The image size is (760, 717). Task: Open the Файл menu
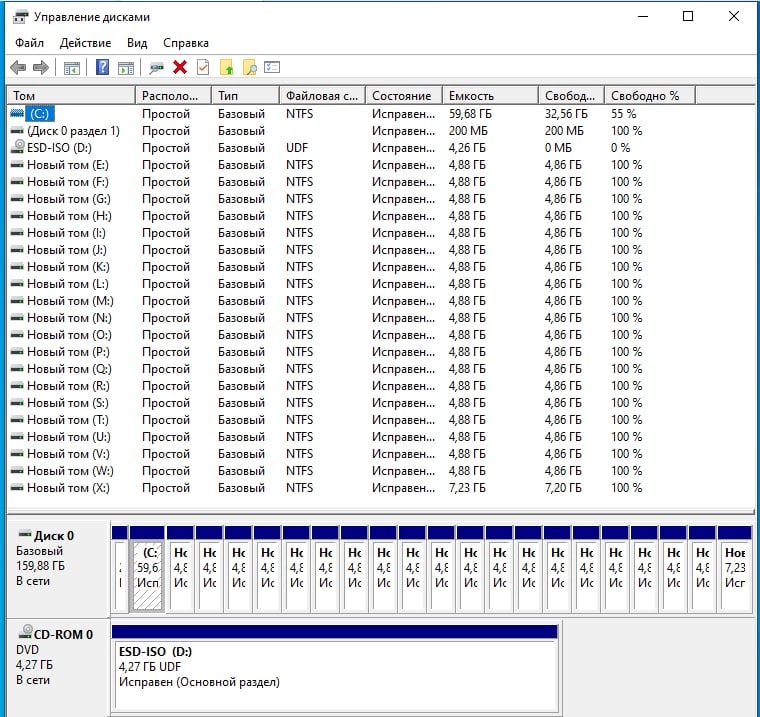tap(30, 43)
